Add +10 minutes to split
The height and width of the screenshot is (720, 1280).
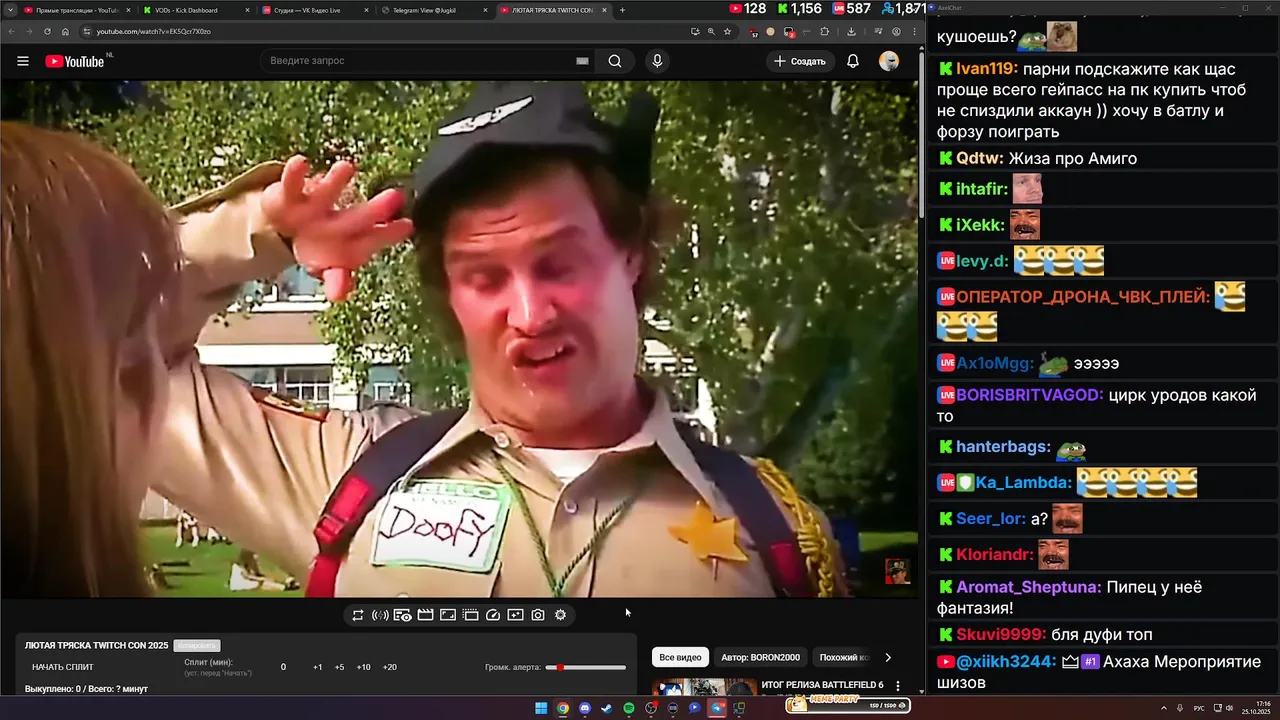[364, 667]
